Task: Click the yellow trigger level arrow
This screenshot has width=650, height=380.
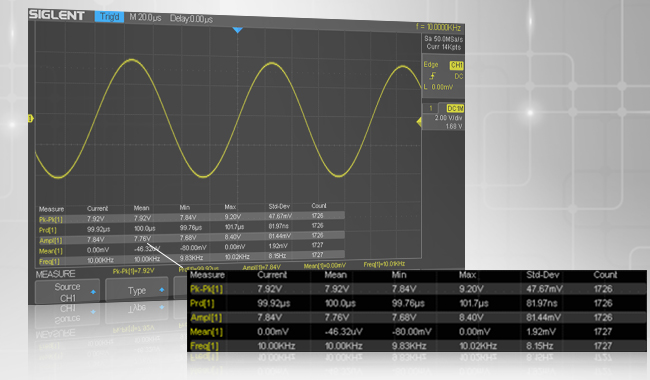Action: pos(419,122)
